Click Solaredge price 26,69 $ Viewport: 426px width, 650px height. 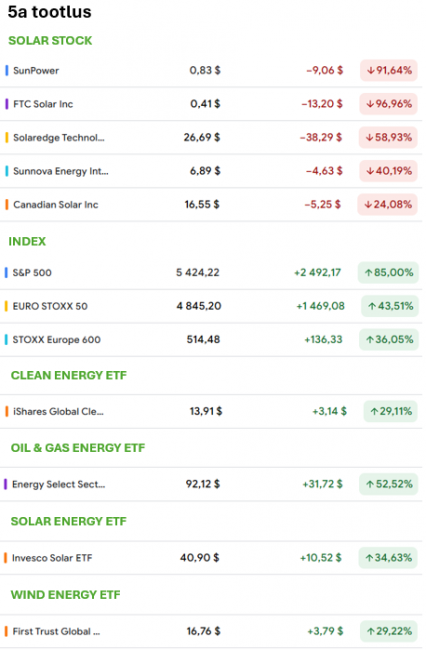(202, 138)
